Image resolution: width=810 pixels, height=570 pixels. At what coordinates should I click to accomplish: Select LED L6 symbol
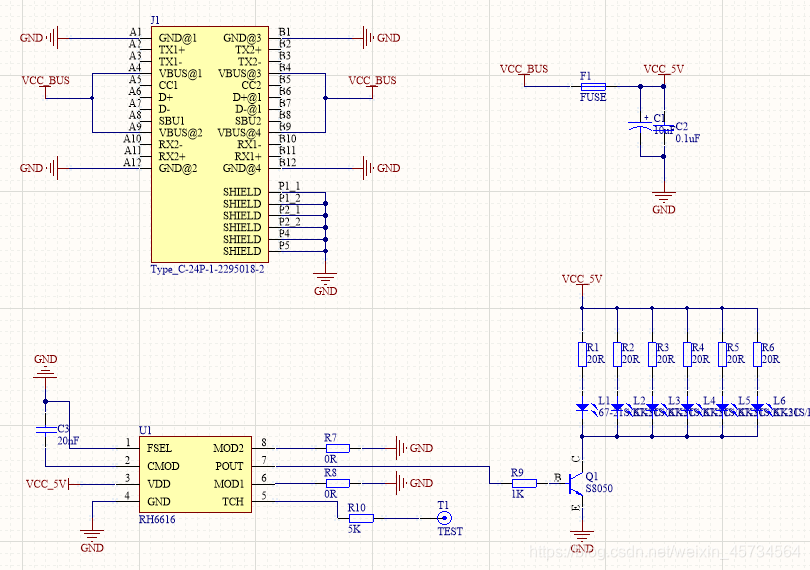tap(759, 408)
